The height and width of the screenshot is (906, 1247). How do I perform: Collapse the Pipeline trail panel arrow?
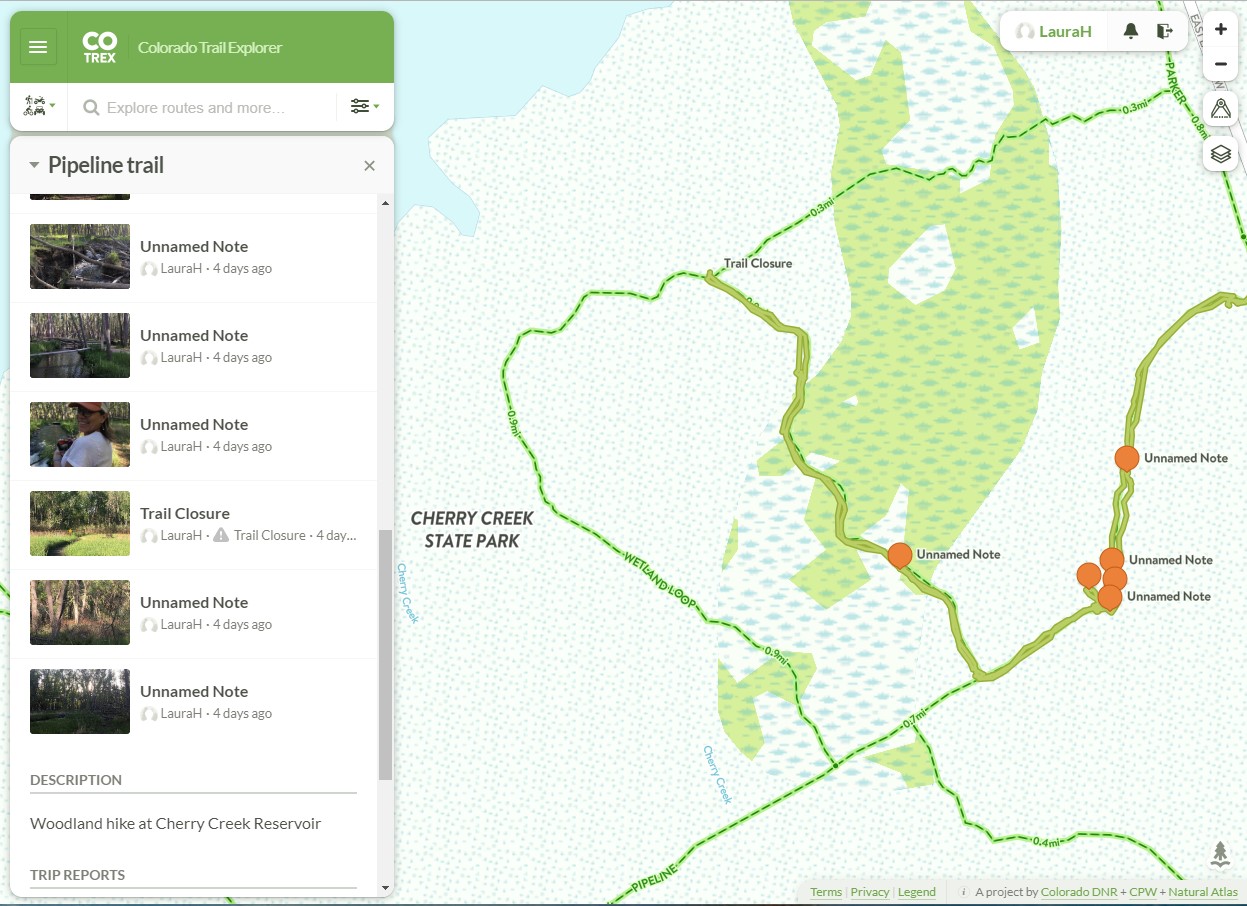pos(34,165)
